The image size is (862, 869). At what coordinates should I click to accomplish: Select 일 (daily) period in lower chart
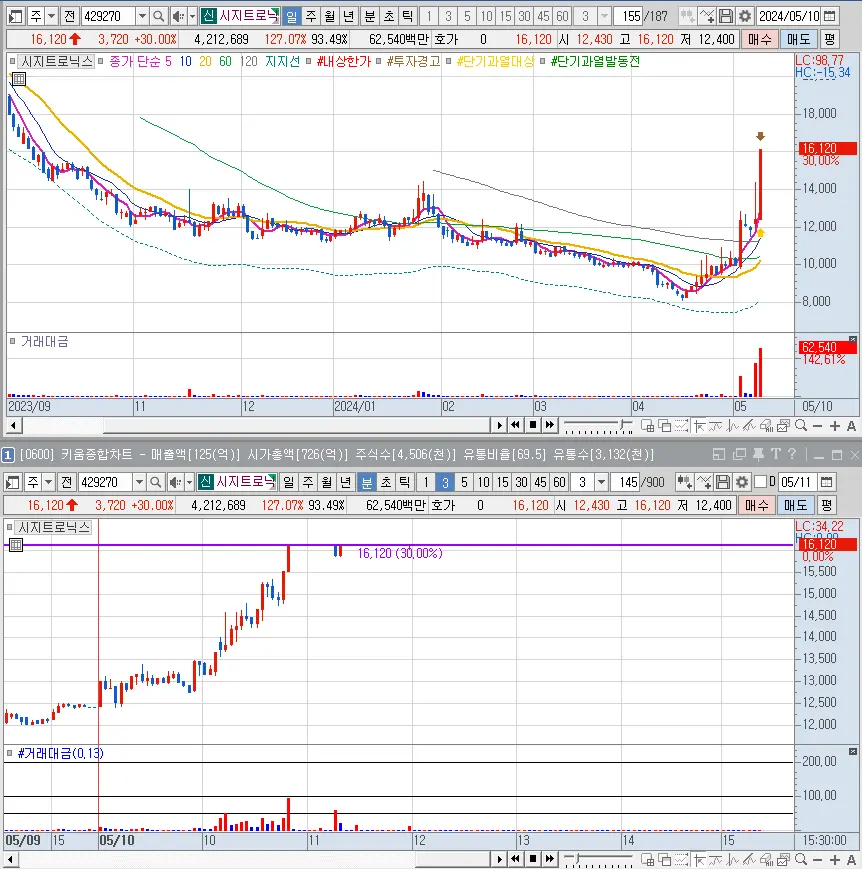click(289, 482)
